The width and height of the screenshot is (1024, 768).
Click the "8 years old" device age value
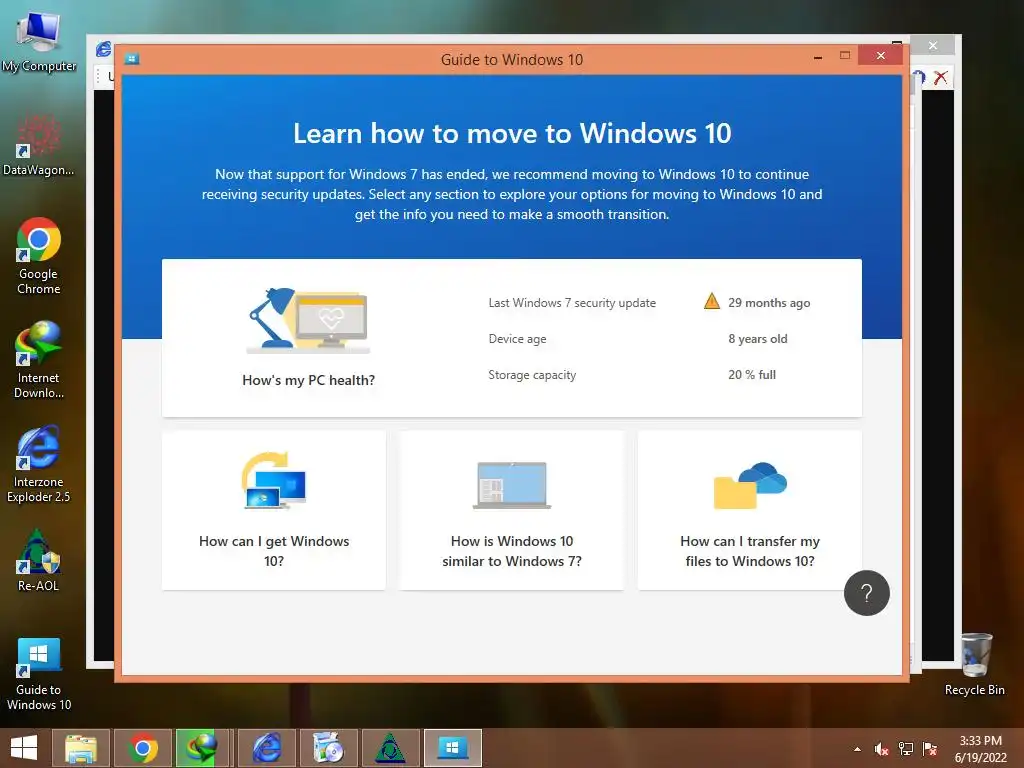coord(758,339)
